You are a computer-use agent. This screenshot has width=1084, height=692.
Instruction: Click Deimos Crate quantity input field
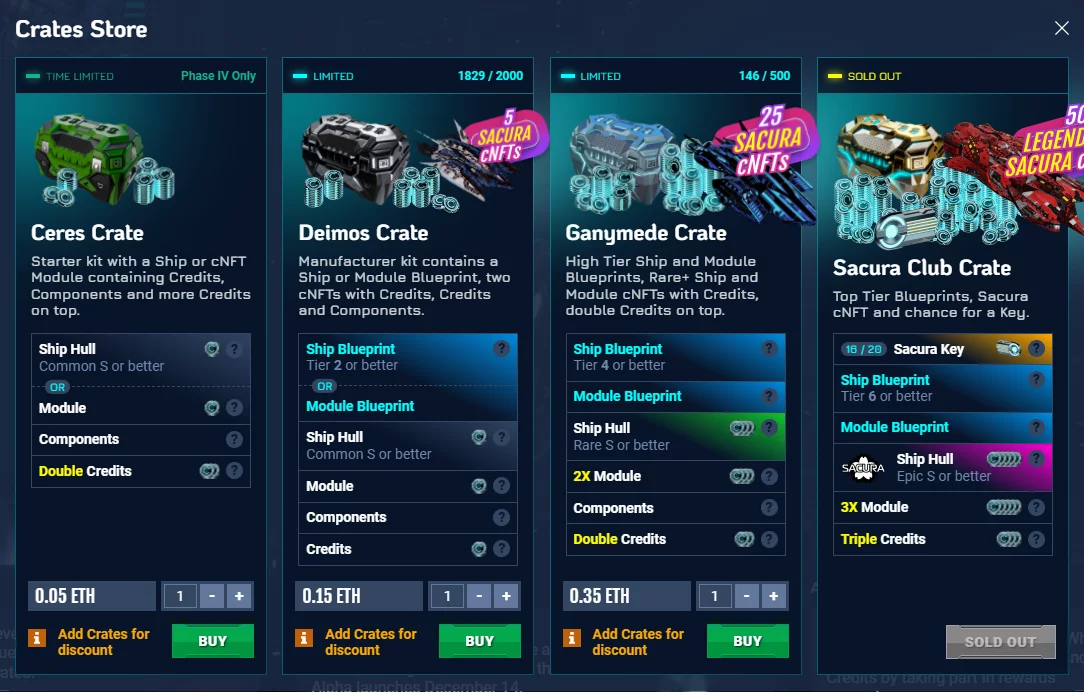coord(447,596)
